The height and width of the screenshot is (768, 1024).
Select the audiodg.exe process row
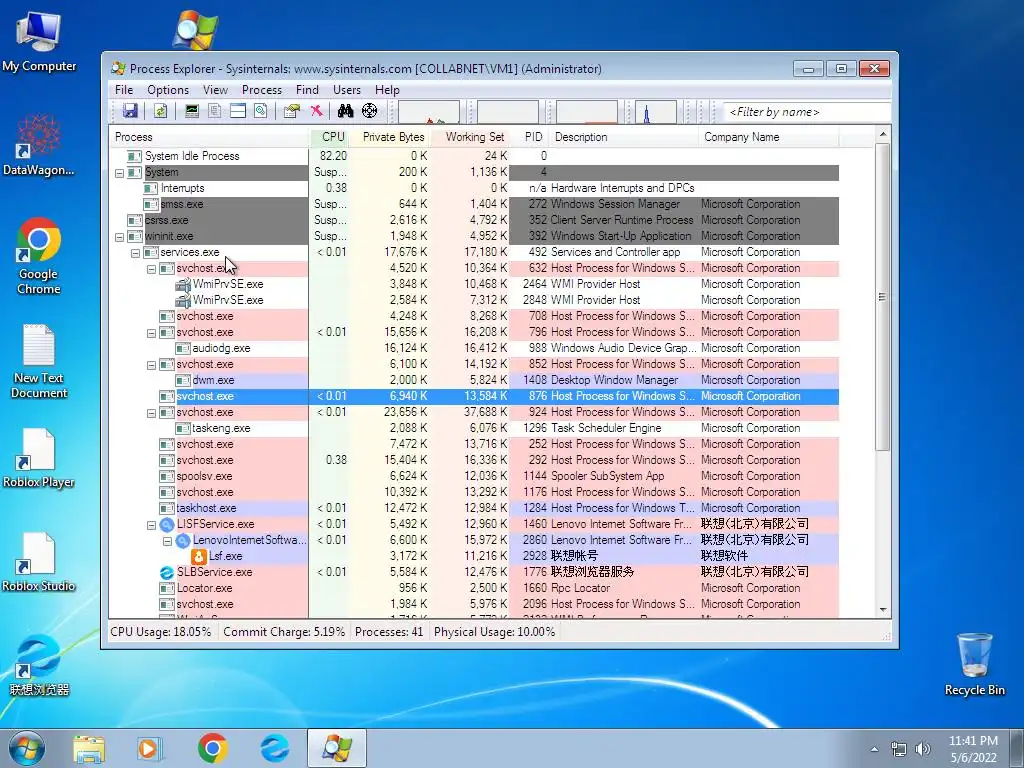(x=473, y=348)
